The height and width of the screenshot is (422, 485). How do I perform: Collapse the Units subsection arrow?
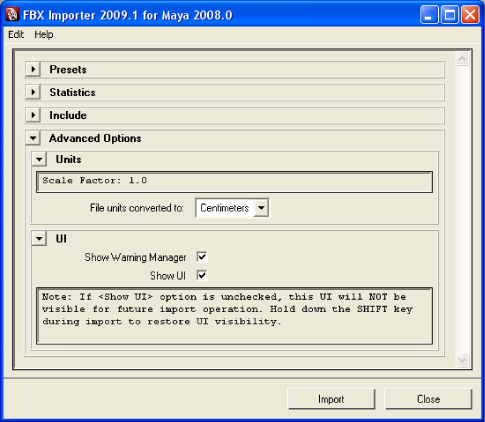39,159
